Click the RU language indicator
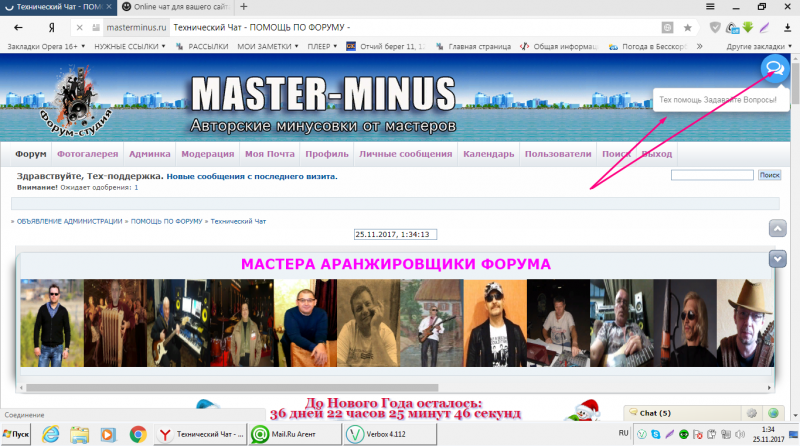 tap(623, 433)
